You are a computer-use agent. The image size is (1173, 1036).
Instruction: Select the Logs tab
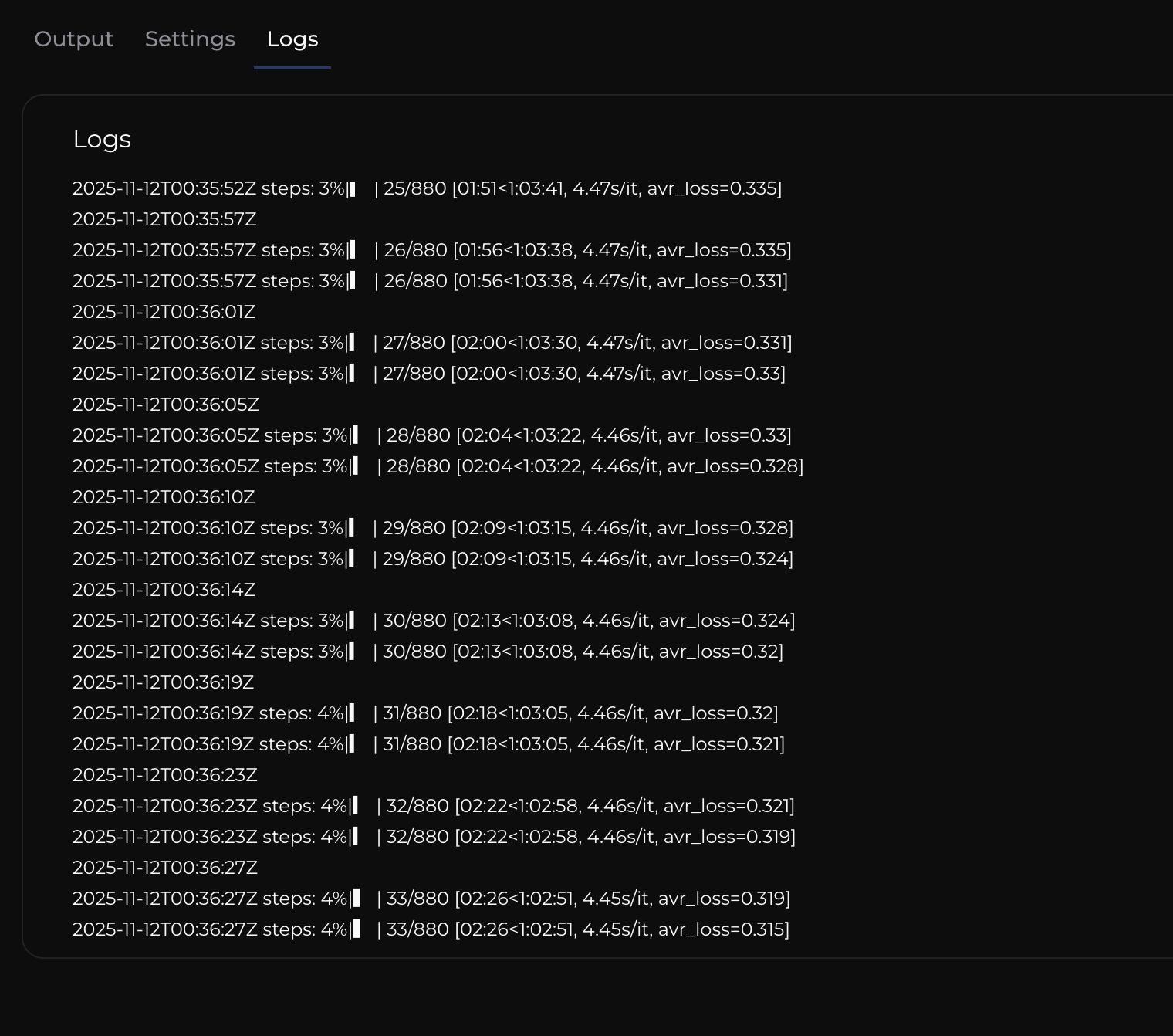[292, 39]
